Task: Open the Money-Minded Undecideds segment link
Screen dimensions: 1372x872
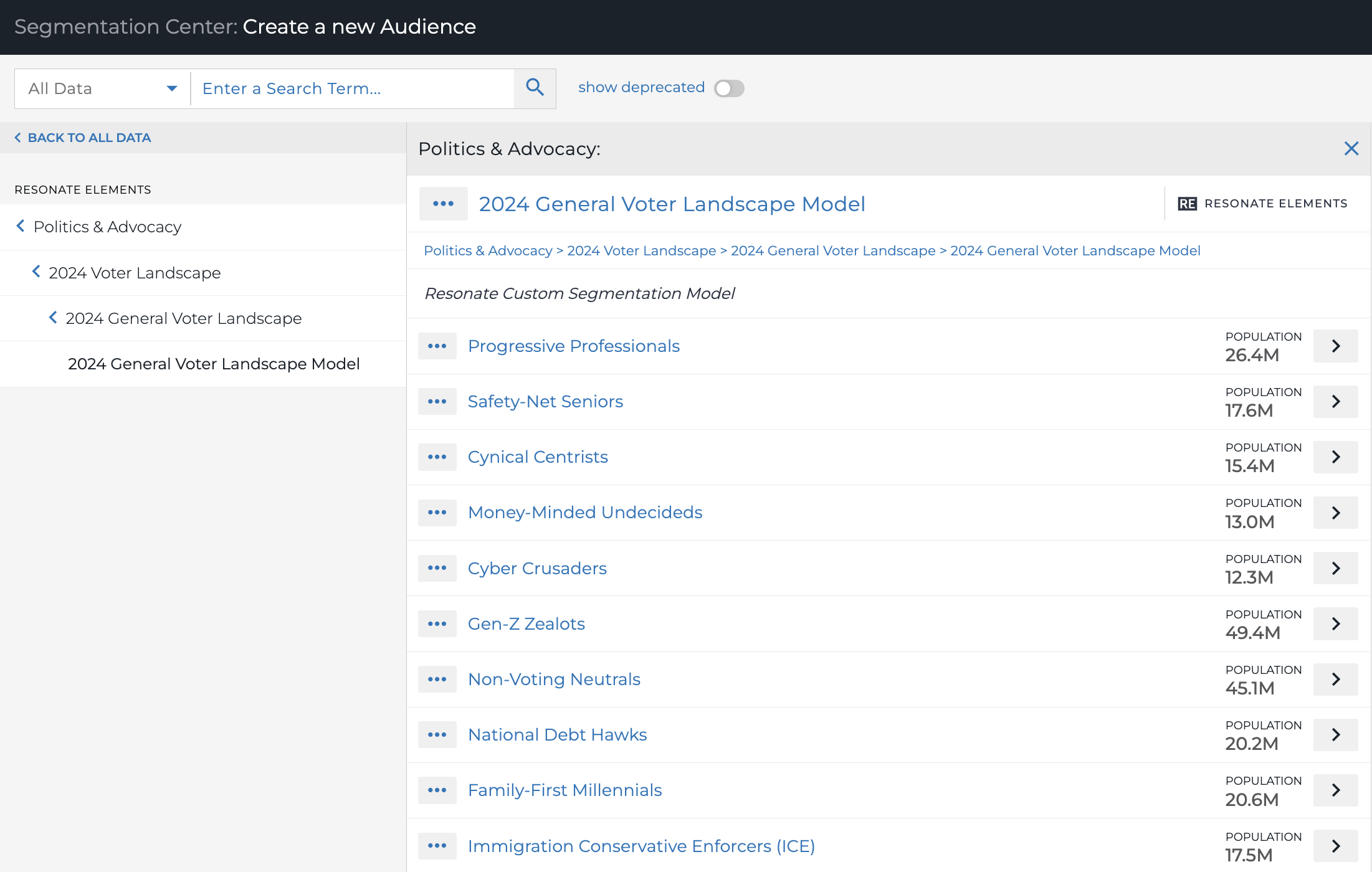Action: (585, 512)
